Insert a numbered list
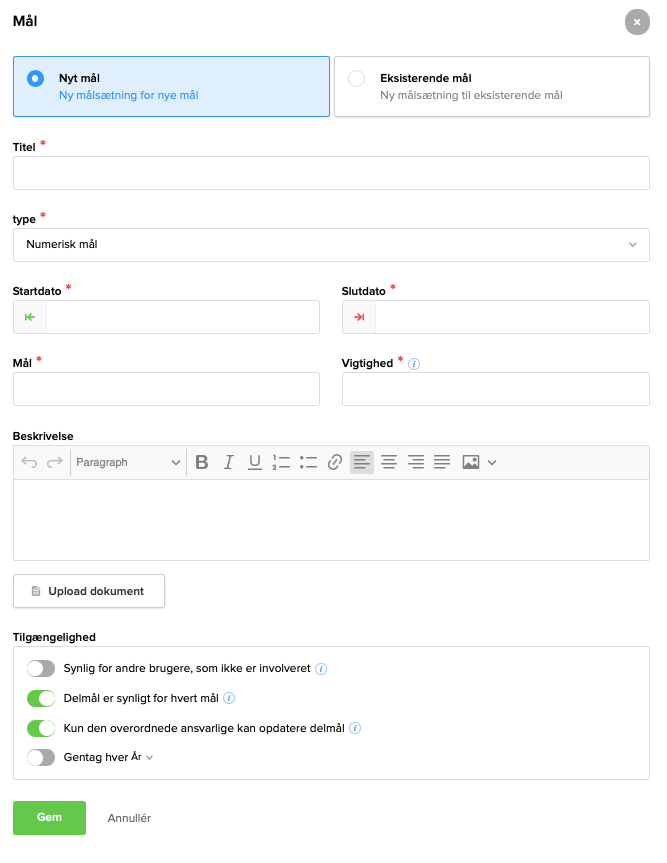Viewport: 667px width, 863px height. [x=281, y=462]
